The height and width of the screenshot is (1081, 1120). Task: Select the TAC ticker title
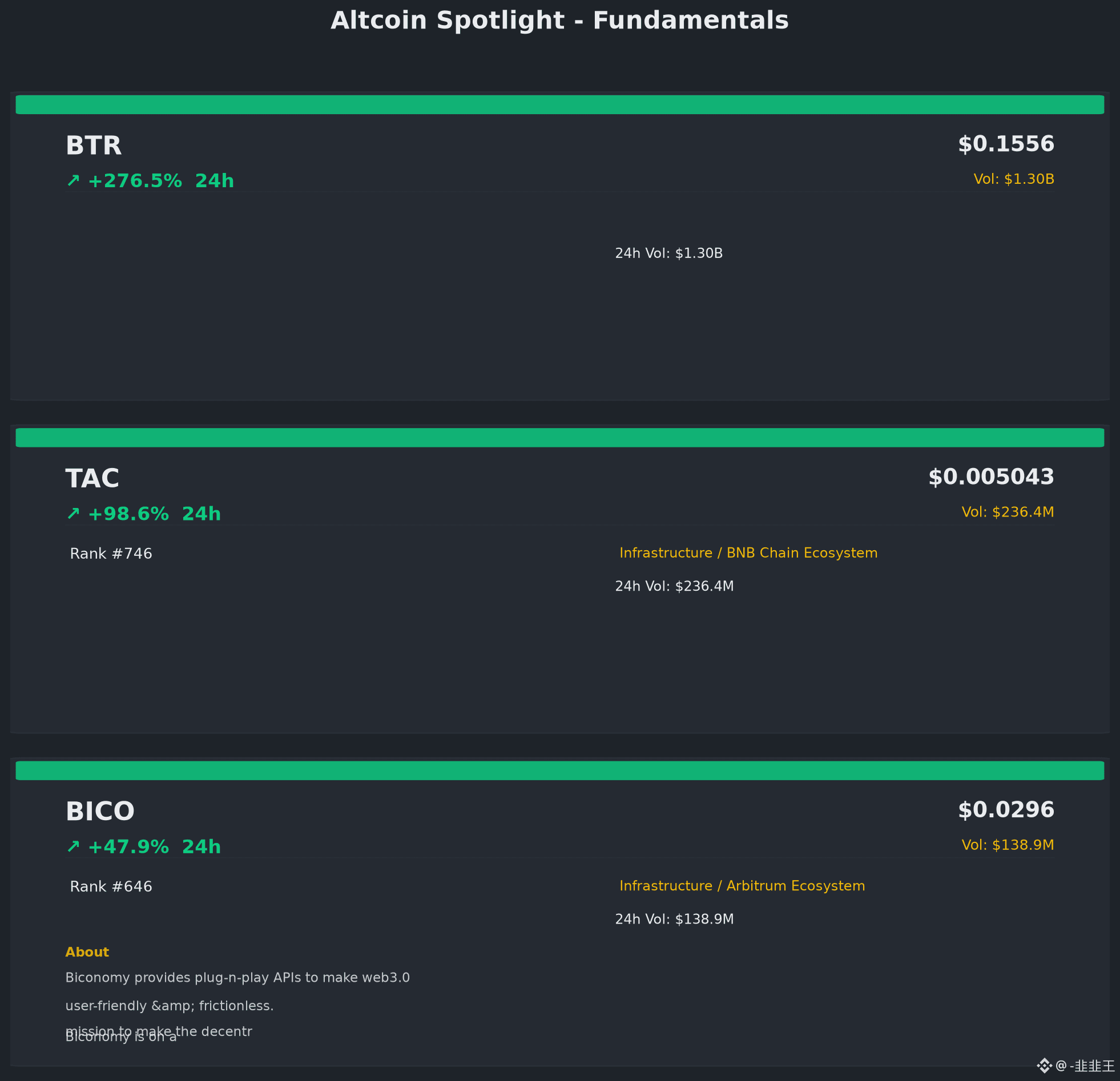pyautogui.click(x=92, y=479)
